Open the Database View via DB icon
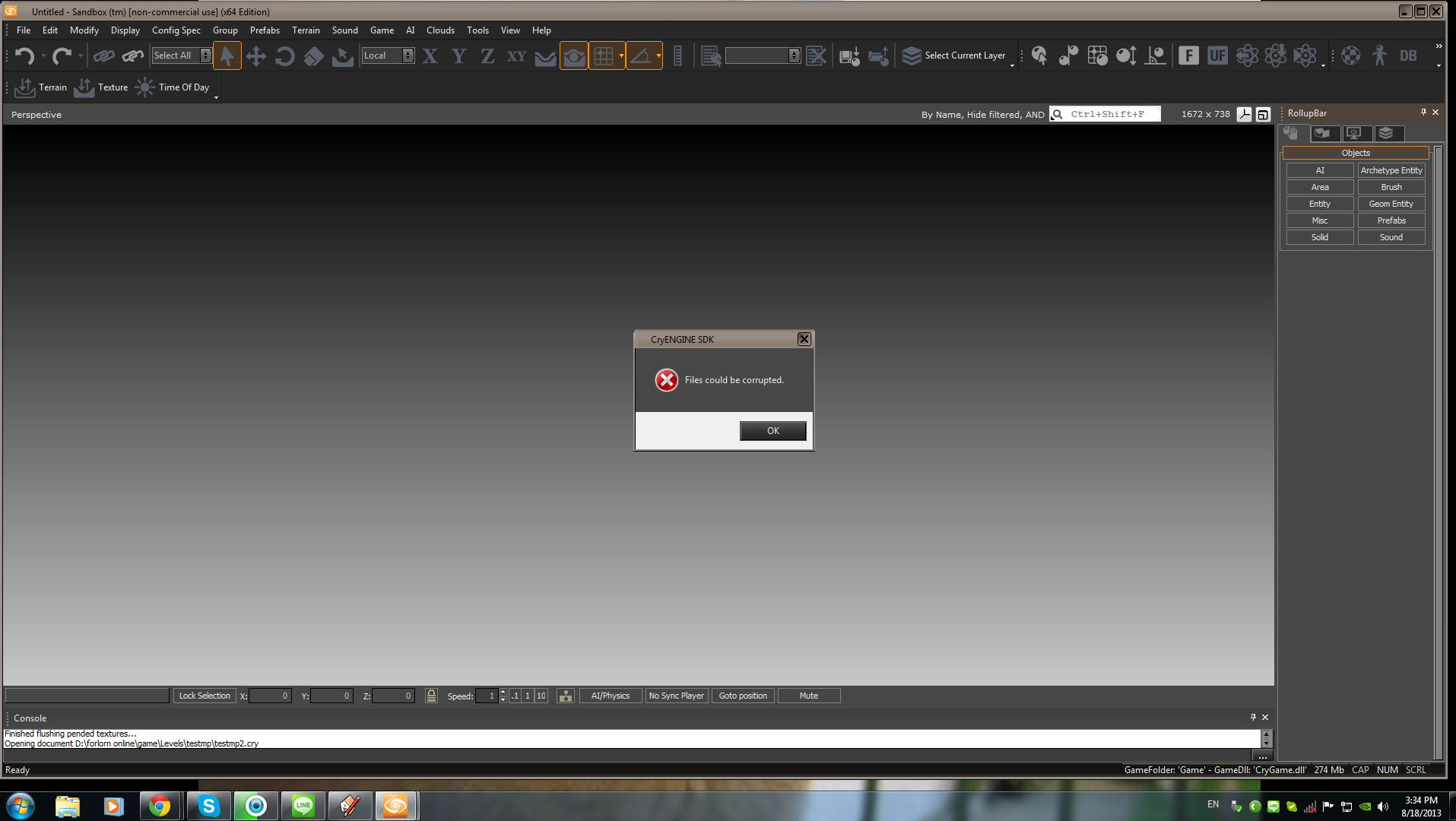The image size is (1456, 821). point(1408,55)
